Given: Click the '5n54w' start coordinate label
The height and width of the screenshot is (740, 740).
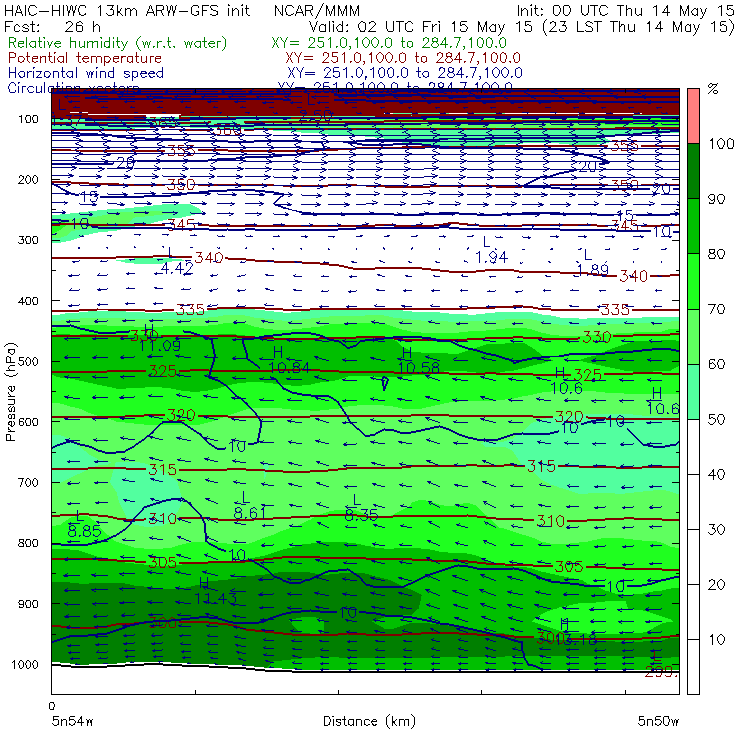Looking at the screenshot, I should coord(73,721).
